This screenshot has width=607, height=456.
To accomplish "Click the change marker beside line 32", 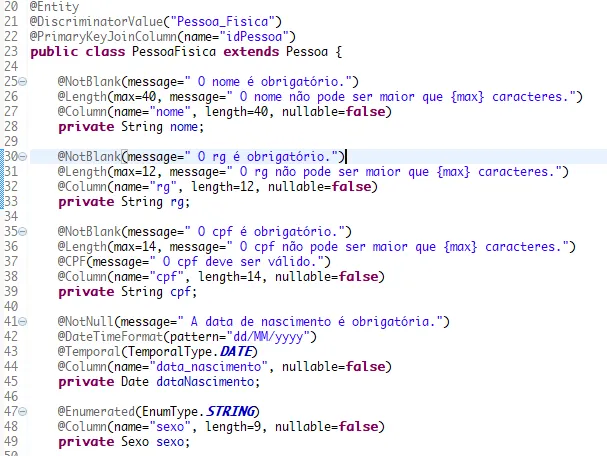I will (2, 187).
